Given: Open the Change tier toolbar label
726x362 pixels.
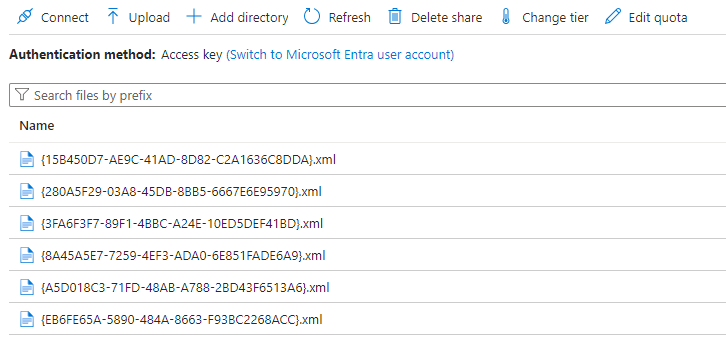Looking at the screenshot, I should [555, 18].
